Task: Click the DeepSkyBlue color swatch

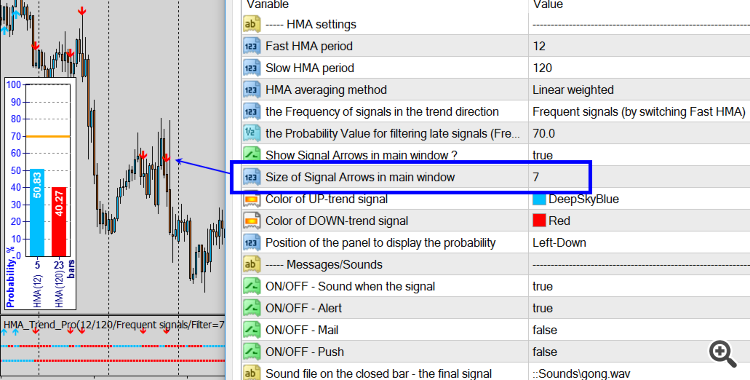Action: pos(539,199)
